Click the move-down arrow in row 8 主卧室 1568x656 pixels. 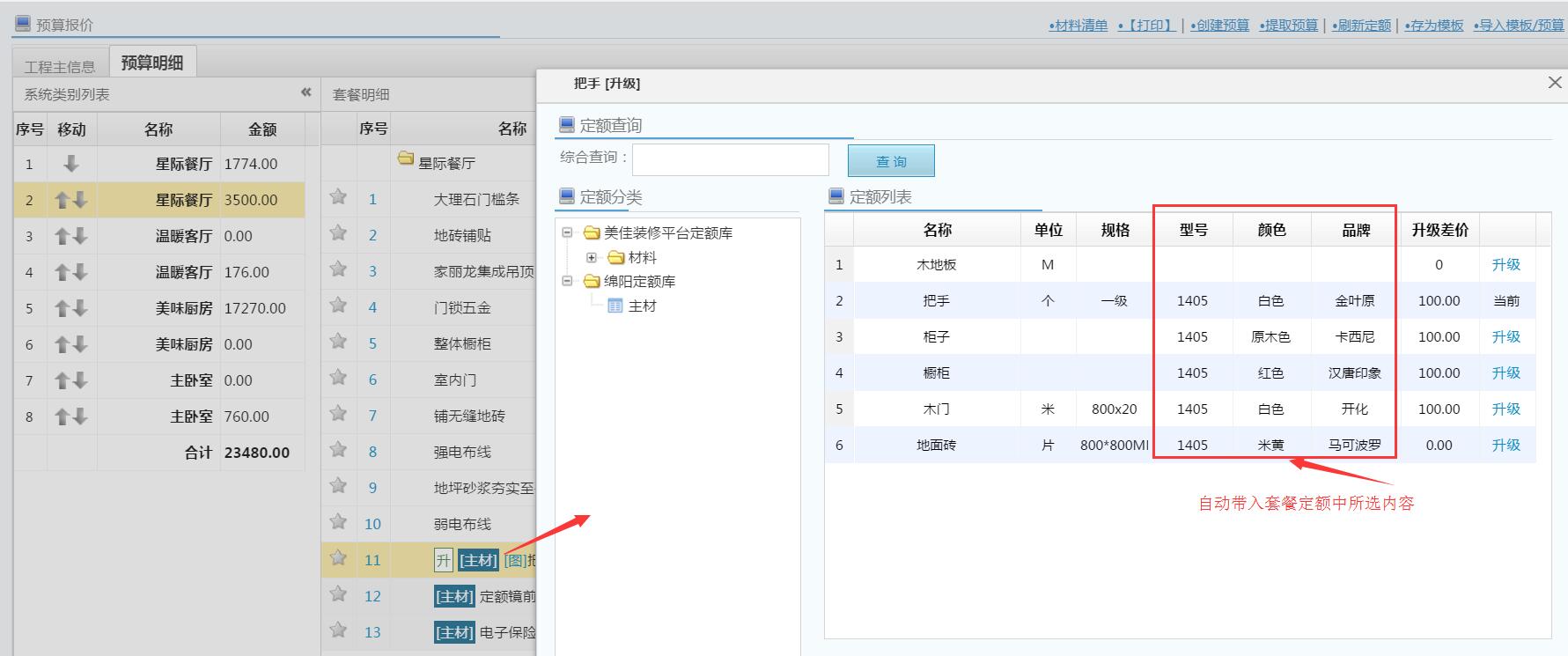coord(80,416)
